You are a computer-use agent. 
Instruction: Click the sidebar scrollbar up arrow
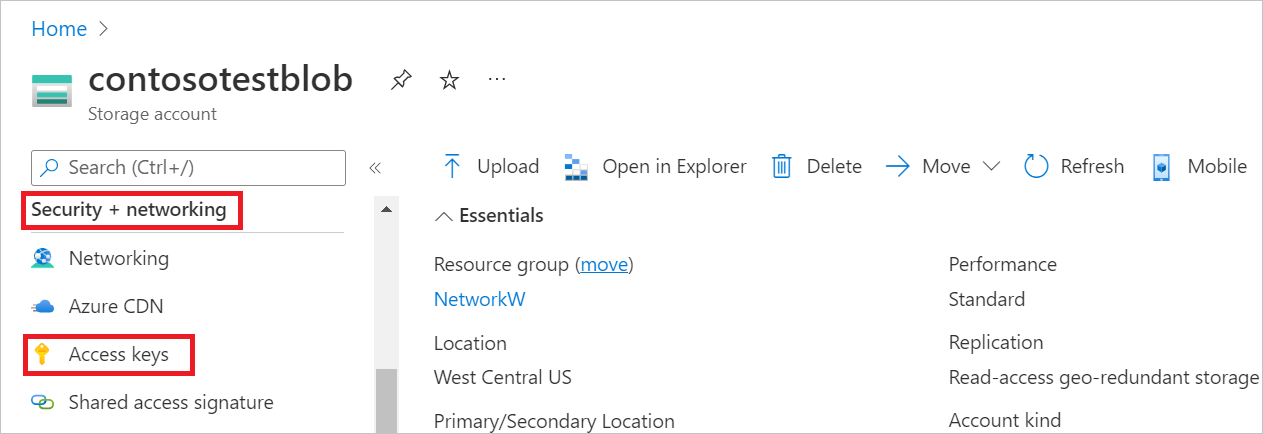coord(386,209)
